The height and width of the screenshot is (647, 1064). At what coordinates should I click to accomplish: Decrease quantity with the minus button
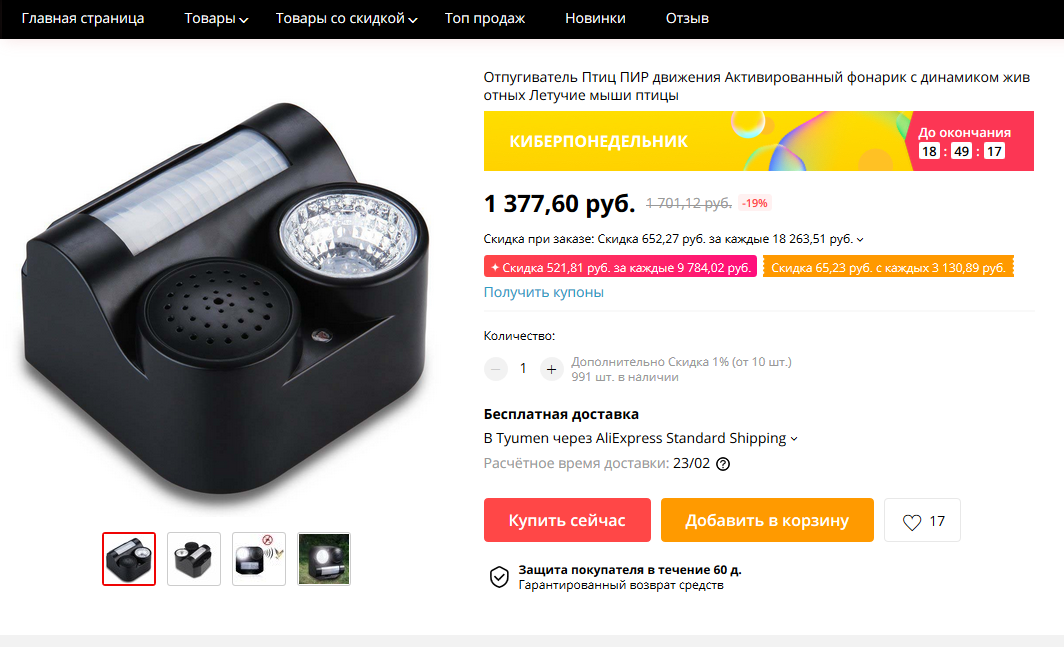(496, 369)
